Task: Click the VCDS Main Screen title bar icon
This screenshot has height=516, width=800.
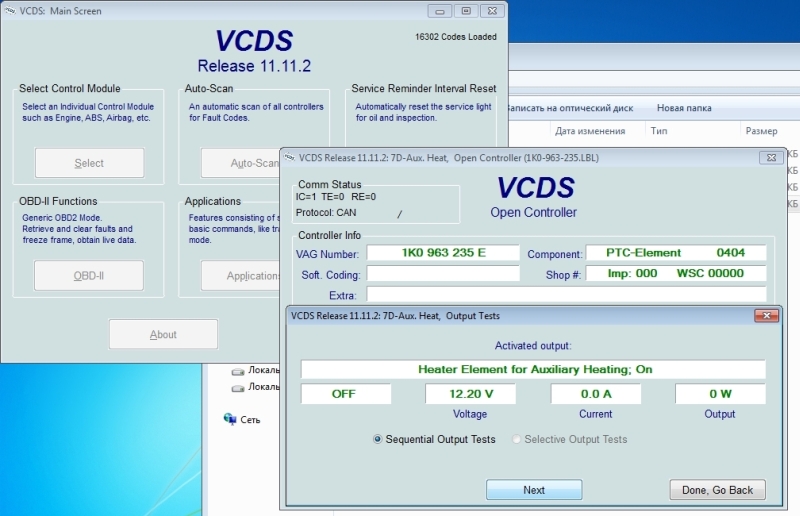Action: pos(10,11)
